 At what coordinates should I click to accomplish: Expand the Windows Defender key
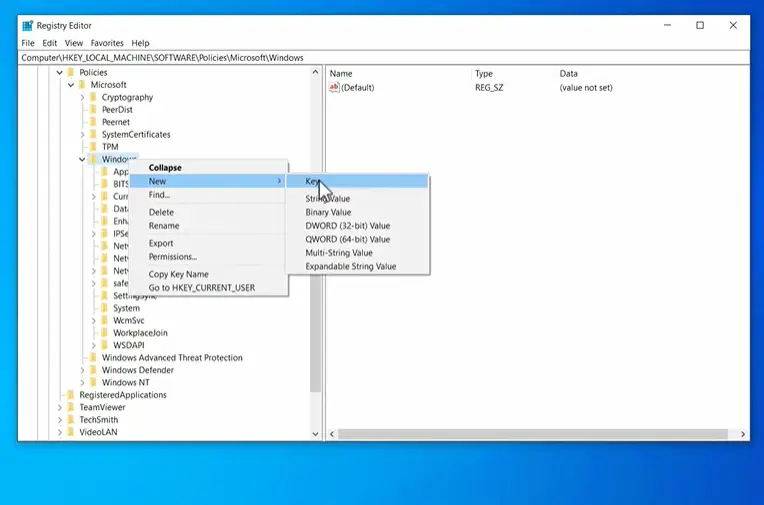(82, 370)
